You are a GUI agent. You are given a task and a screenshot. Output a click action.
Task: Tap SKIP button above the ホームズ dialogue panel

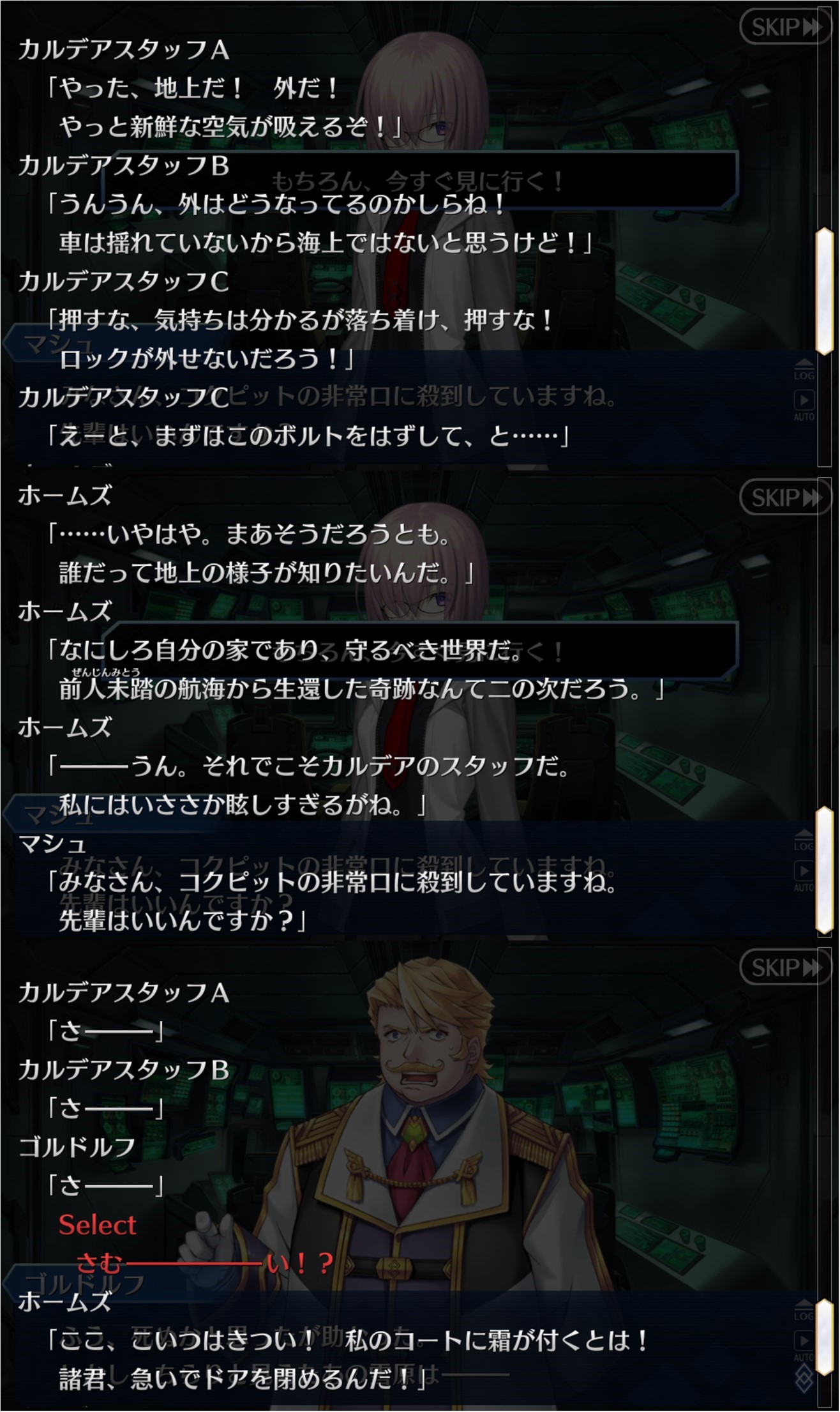pyautogui.click(x=787, y=497)
